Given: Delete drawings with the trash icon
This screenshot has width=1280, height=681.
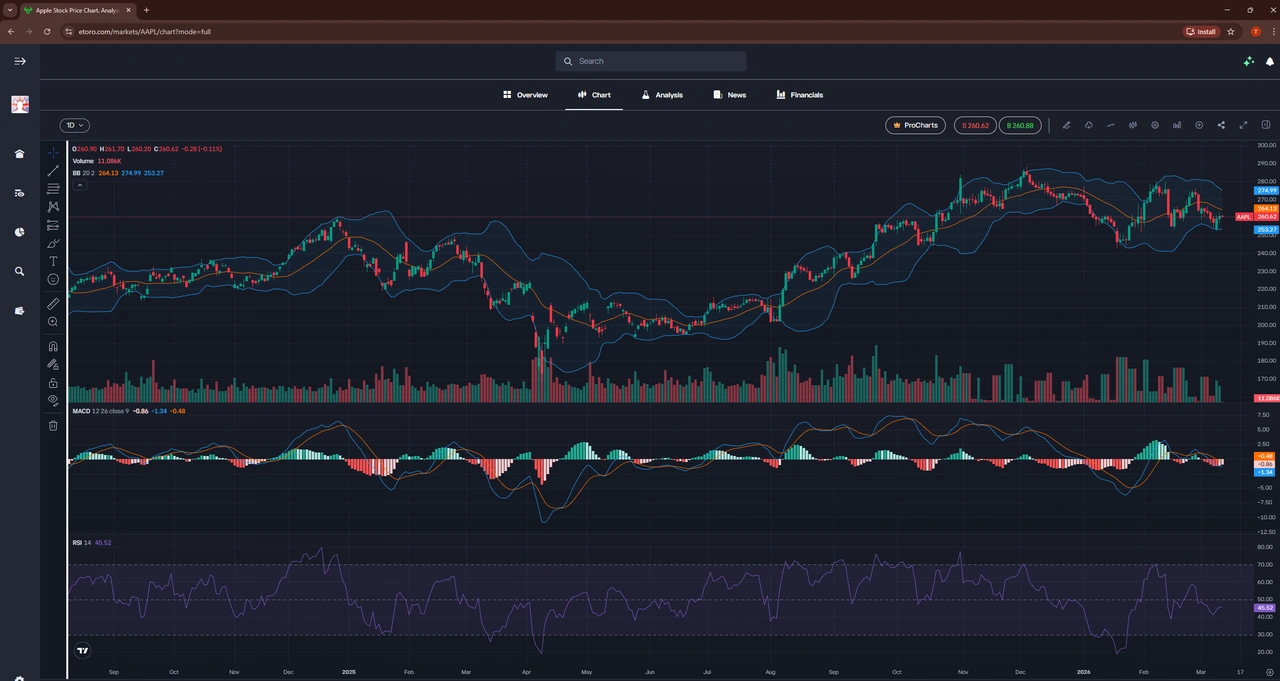Looking at the screenshot, I should click(53, 425).
